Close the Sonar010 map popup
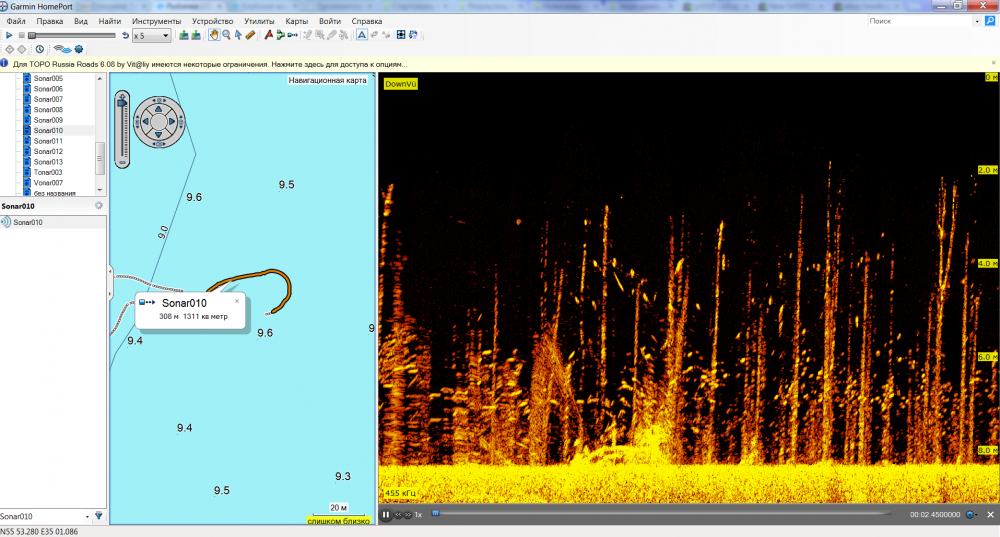This screenshot has height=537, width=1000. (237, 300)
